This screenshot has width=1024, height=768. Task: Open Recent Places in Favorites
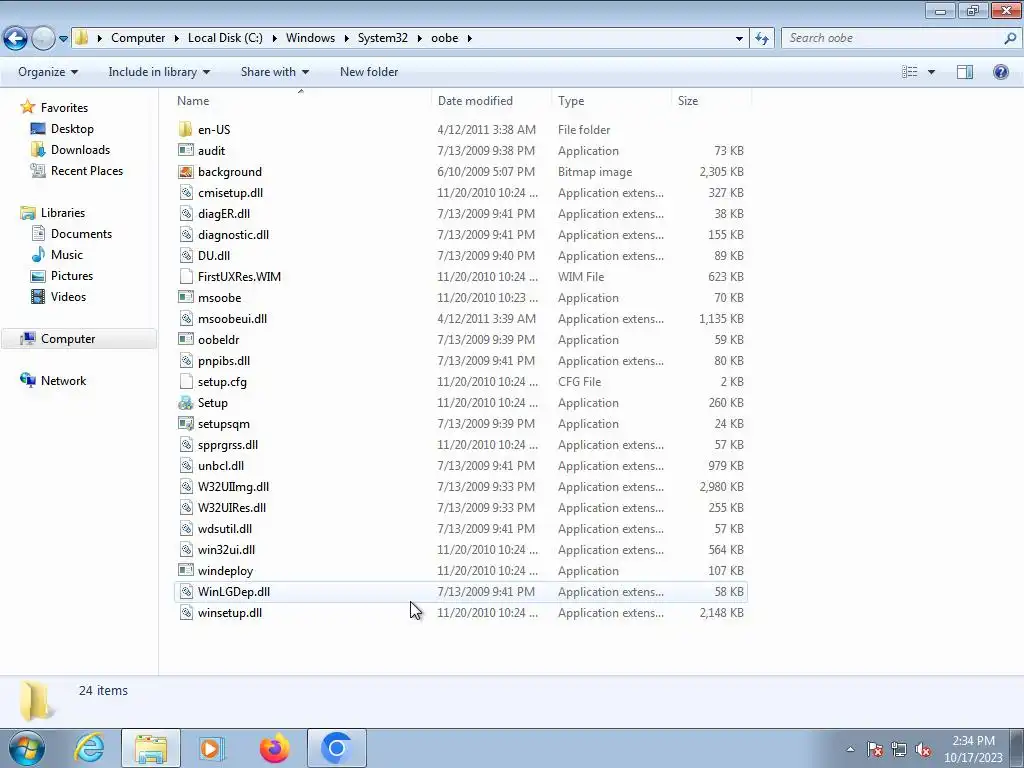coord(87,170)
